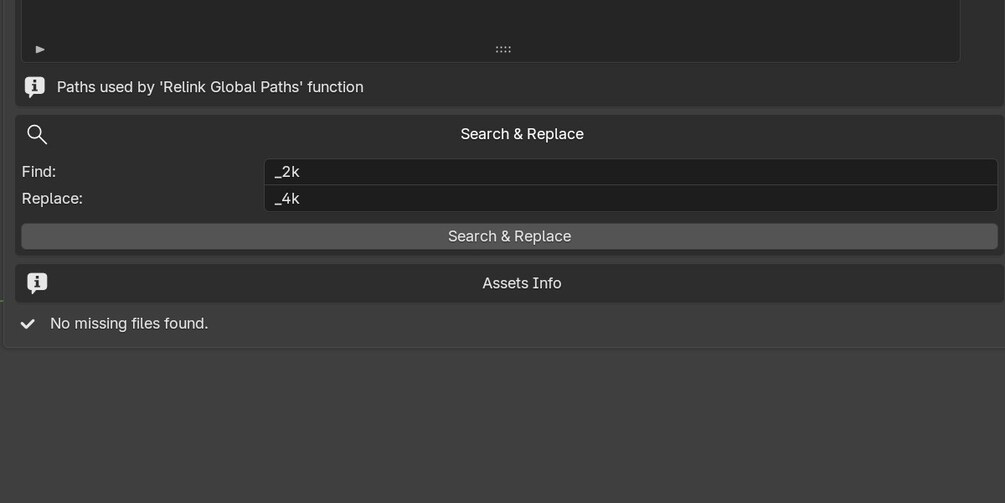Click the Search & Replace panel title
Image resolution: width=1005 pixels, height=503 pixels.
coord(522,134)
